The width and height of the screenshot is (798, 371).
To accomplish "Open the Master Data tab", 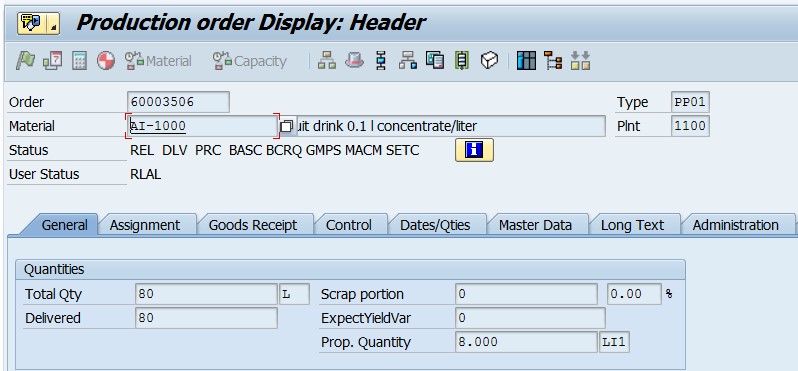I will click(x=535, y=225).
